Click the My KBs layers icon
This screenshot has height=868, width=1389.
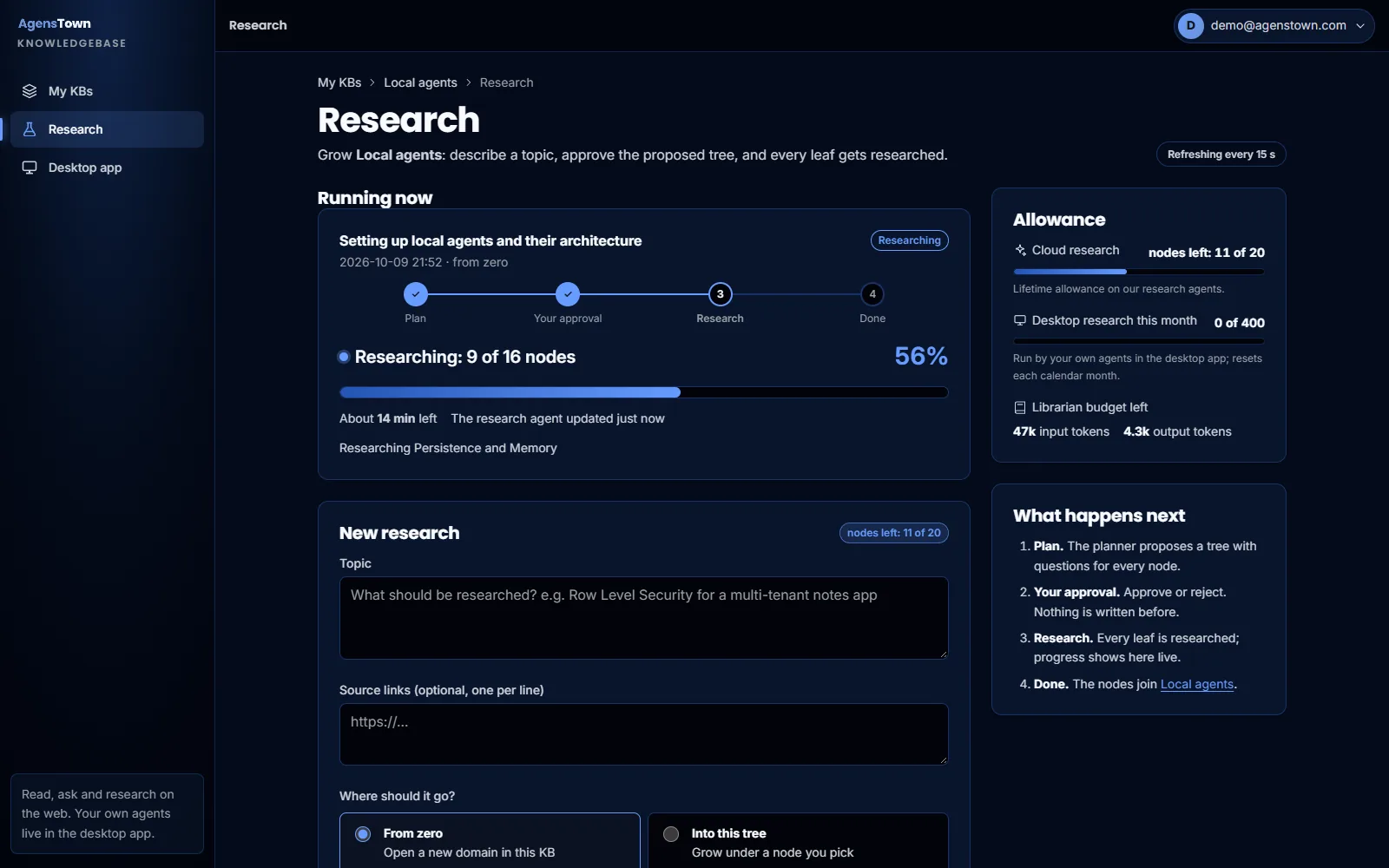30,91
